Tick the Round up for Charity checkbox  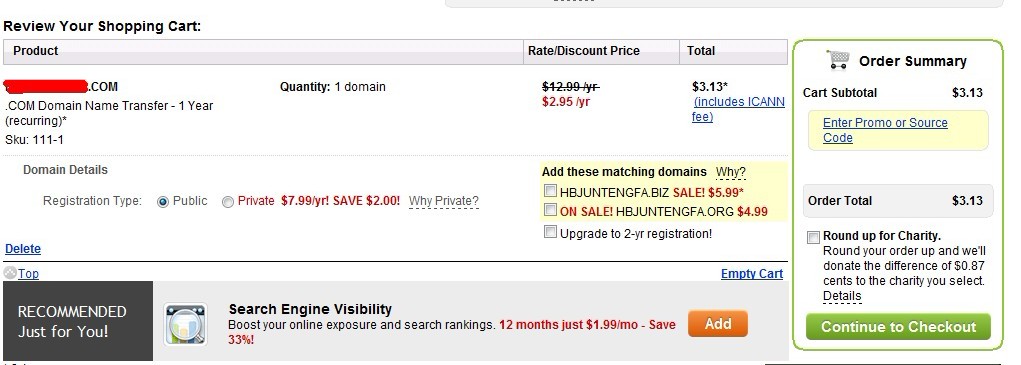(x=813, y=237)
